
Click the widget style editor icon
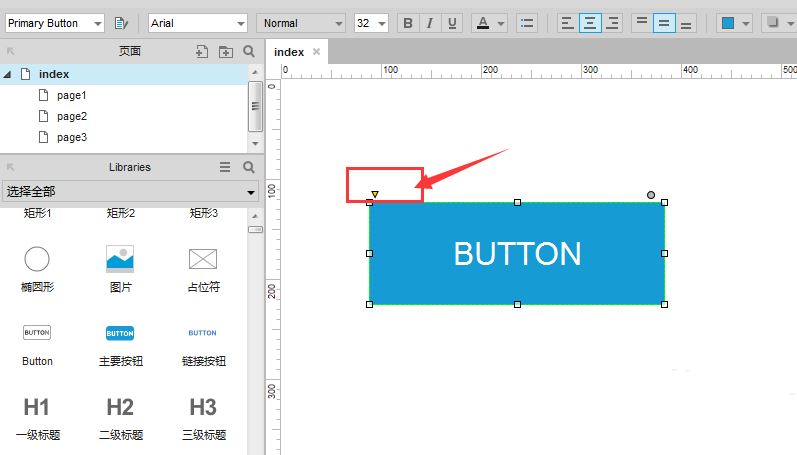pyautogui.click(x=121, y=23)
